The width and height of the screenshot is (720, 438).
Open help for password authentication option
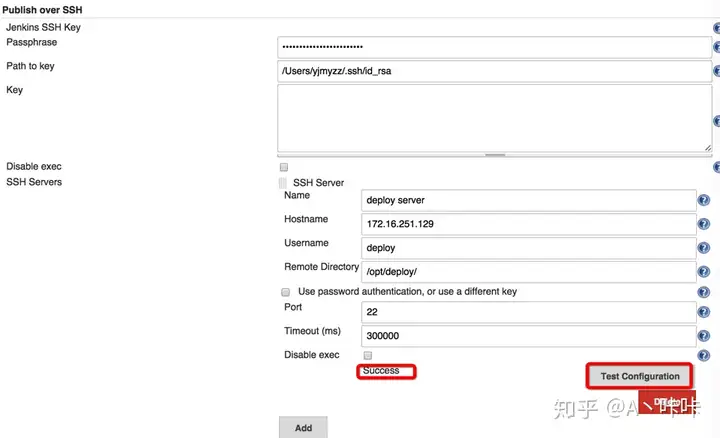(x=703, y=292)
